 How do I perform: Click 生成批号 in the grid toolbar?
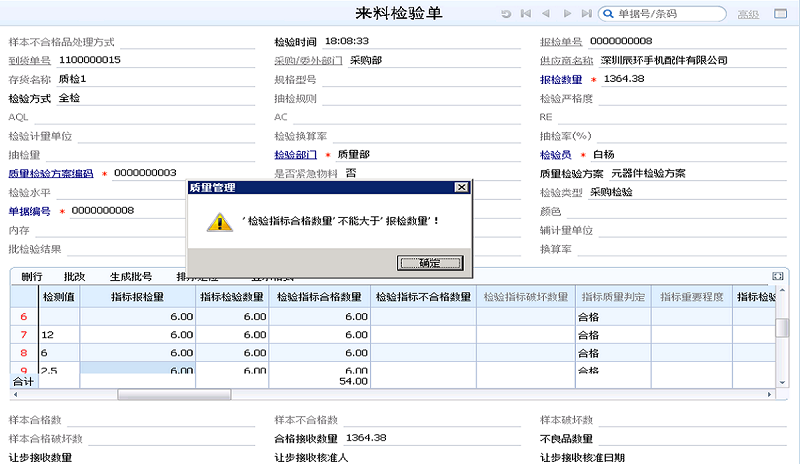click(x=131, y=277)
